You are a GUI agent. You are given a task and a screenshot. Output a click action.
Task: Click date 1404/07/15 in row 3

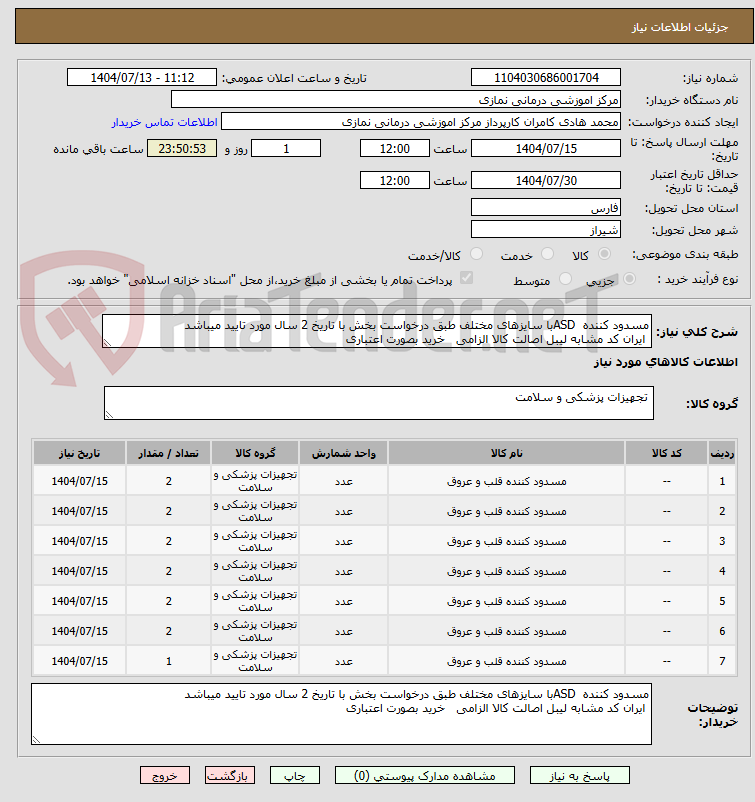tap(79, 541)
